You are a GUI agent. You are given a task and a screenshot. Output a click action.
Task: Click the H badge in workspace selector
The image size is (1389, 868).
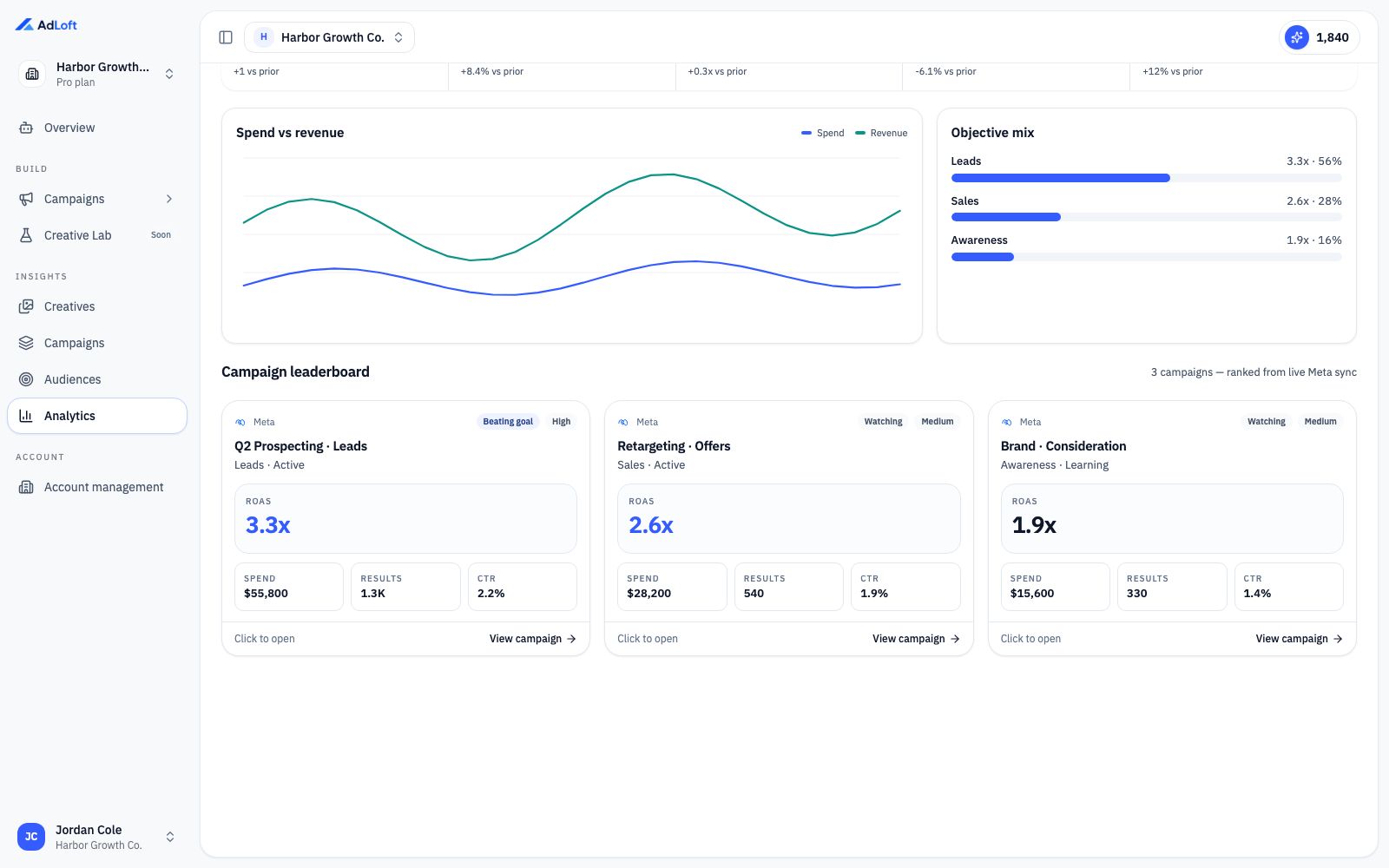pyautogui.click(x=264, y=37)
